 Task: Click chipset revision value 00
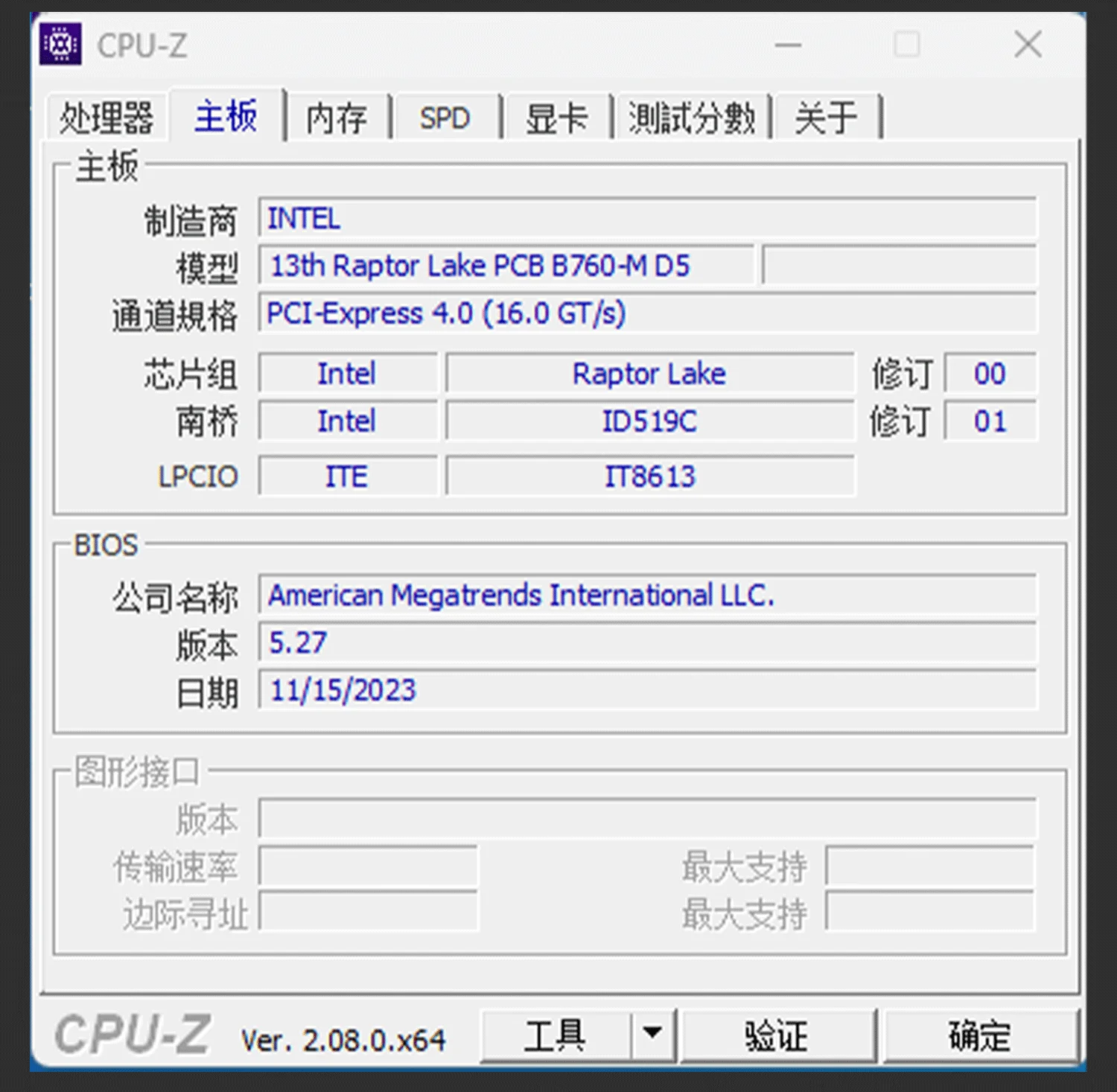coord(990,374)
